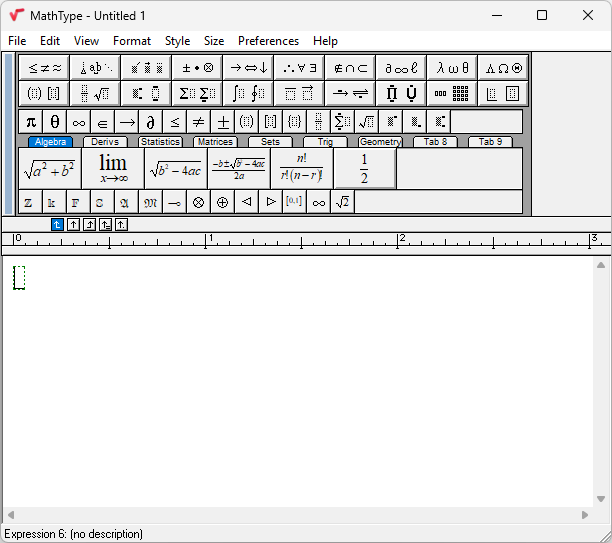Image resolution: width=612 pixels, height=543 pixels.
Task: Insert the not-equal symbol
Action: [x=199, y=122]
